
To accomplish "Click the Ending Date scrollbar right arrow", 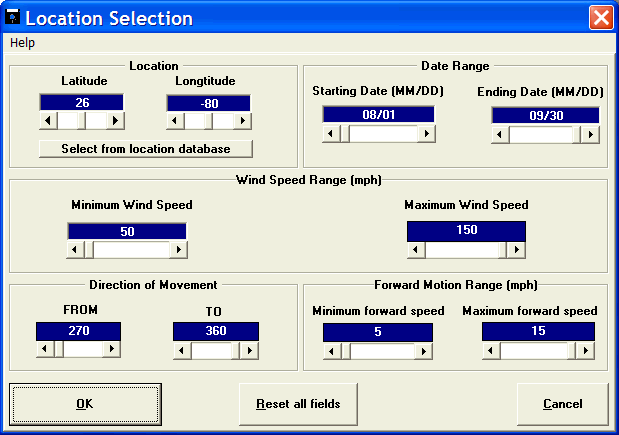I will click(x=590, y=132).
